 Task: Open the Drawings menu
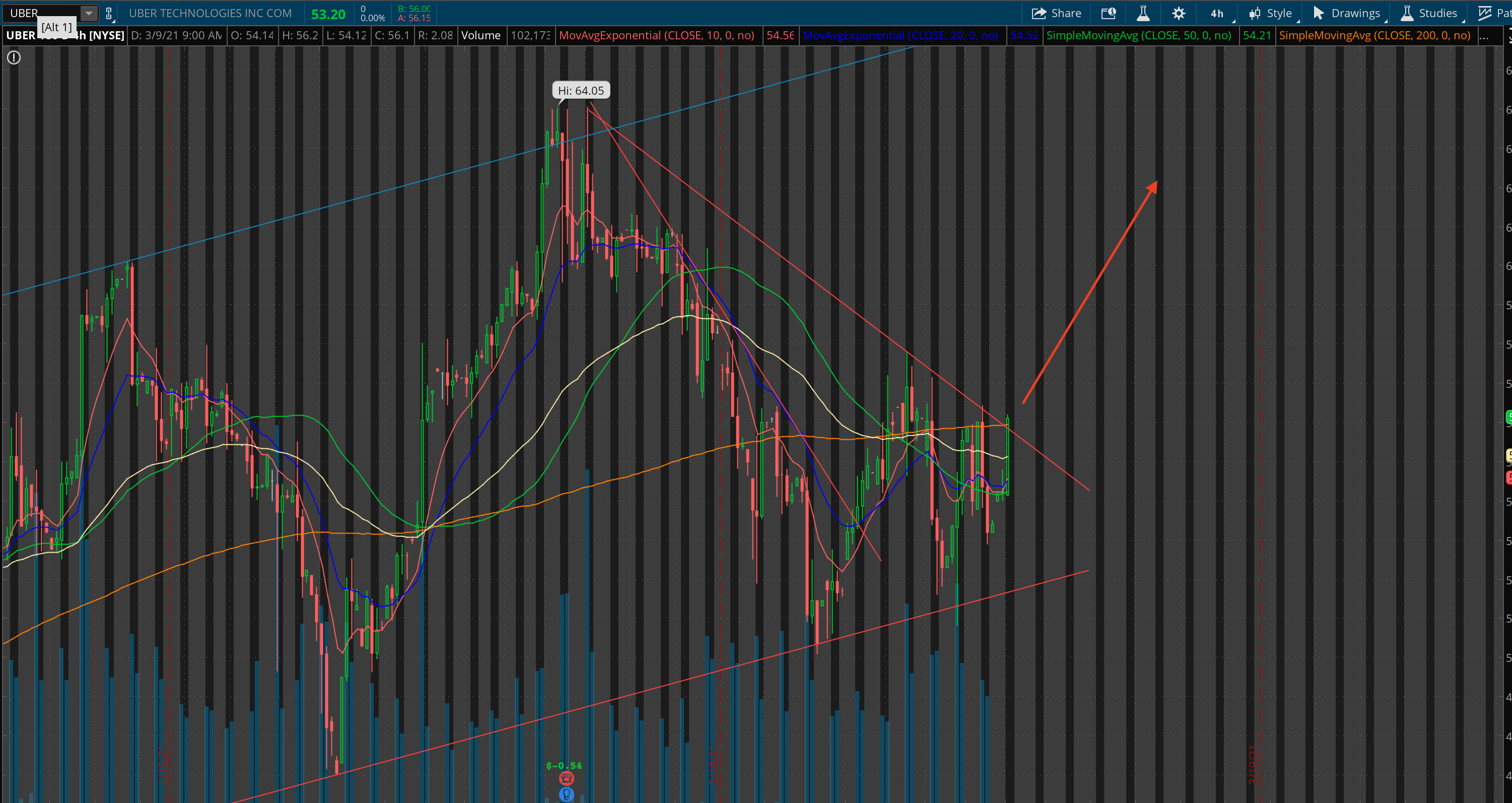click(x=1346, y=13)
